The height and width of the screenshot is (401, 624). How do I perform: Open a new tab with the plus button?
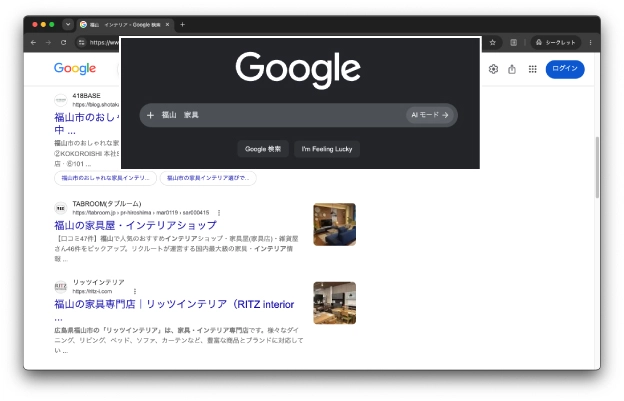pos(182,25)
